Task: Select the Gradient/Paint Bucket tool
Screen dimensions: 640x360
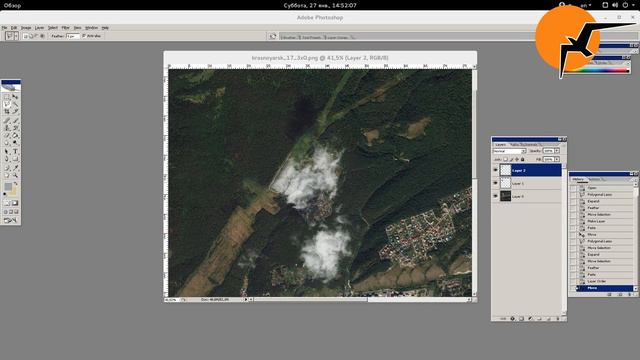Action: [x=16, y=135]
